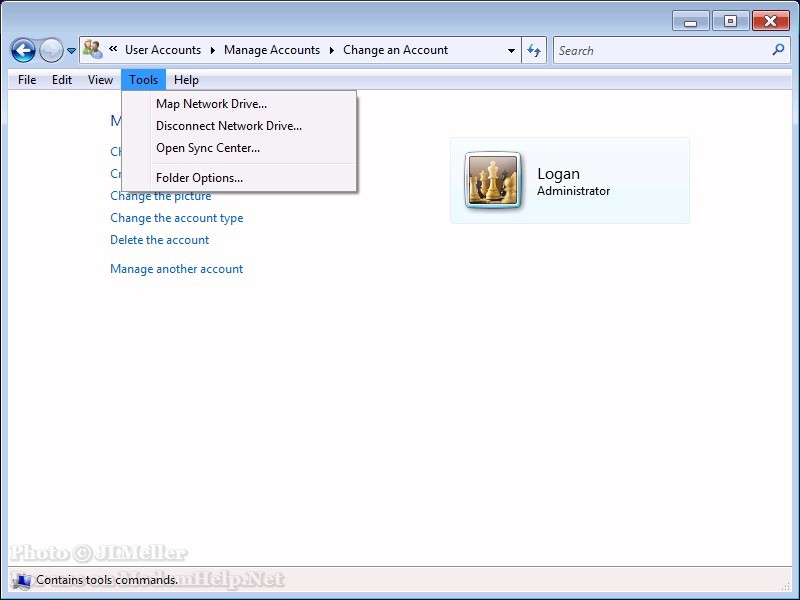Choose Disconnect Network Drive menu entry

pyautogui.click(x=228, y=126)
